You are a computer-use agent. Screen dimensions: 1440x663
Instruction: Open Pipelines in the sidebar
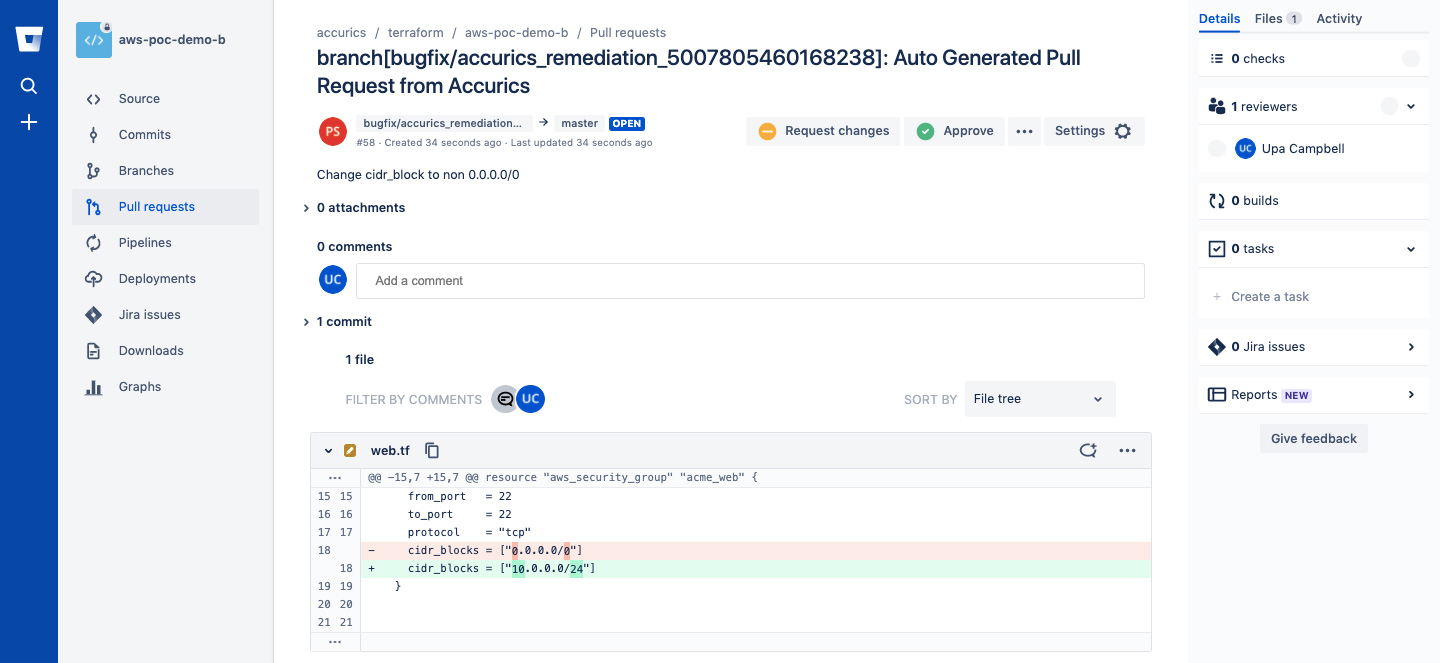coord(145,243)
